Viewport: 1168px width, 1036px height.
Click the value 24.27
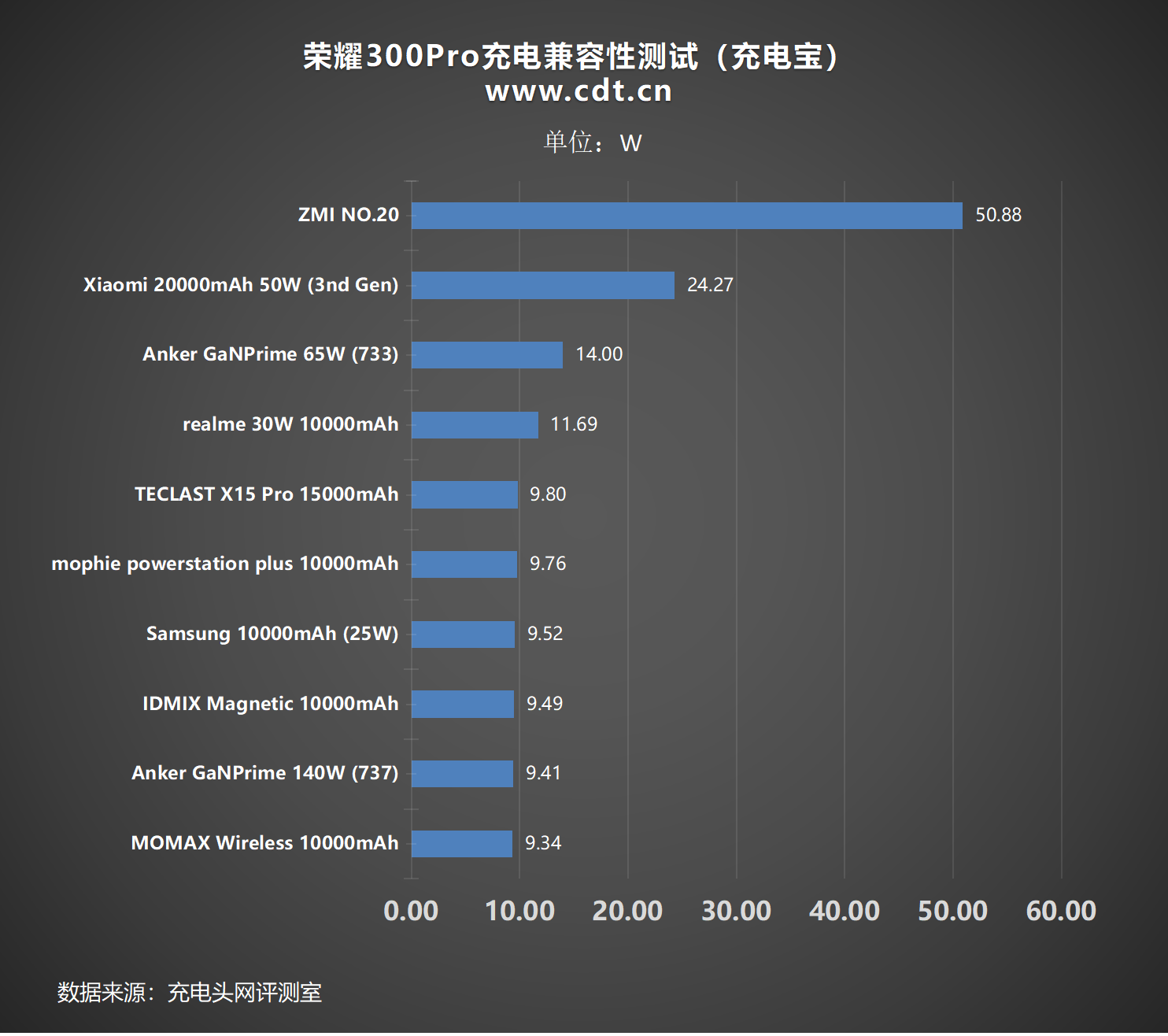click(710, 285)
